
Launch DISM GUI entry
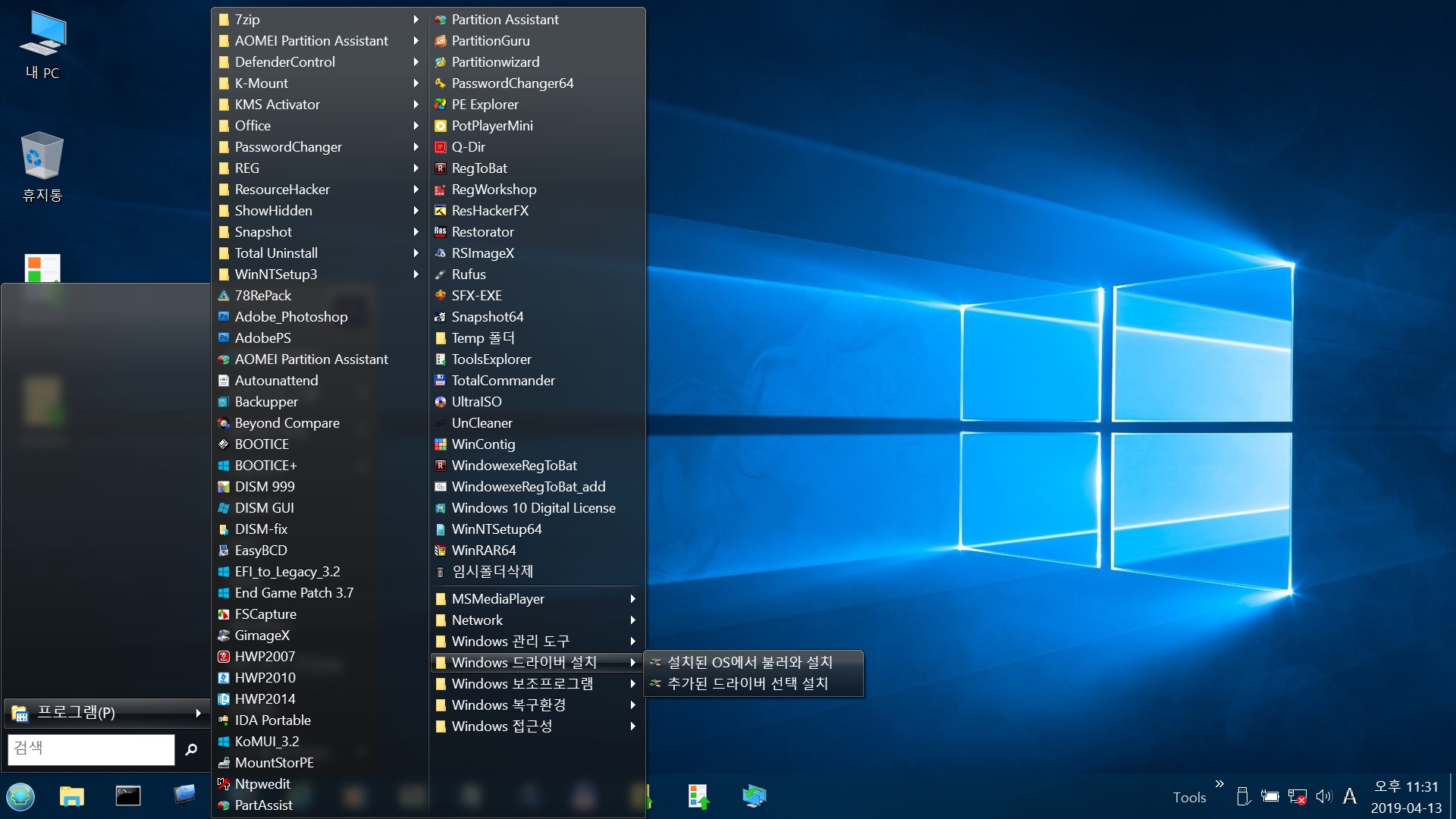pyautogui.click(x=319, y=508)
